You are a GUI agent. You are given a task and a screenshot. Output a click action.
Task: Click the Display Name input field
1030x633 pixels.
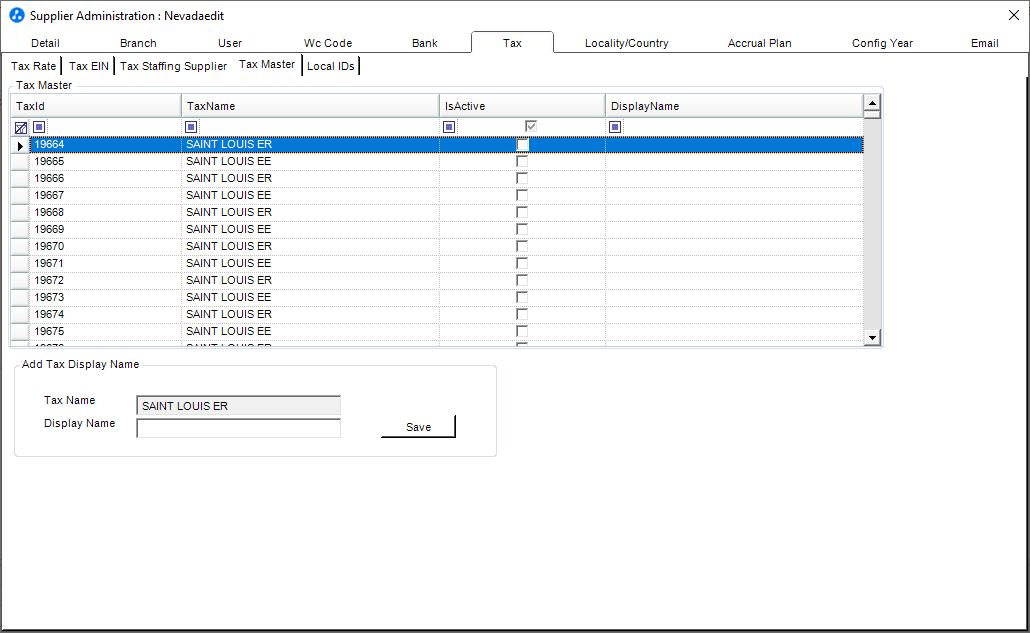238,428
